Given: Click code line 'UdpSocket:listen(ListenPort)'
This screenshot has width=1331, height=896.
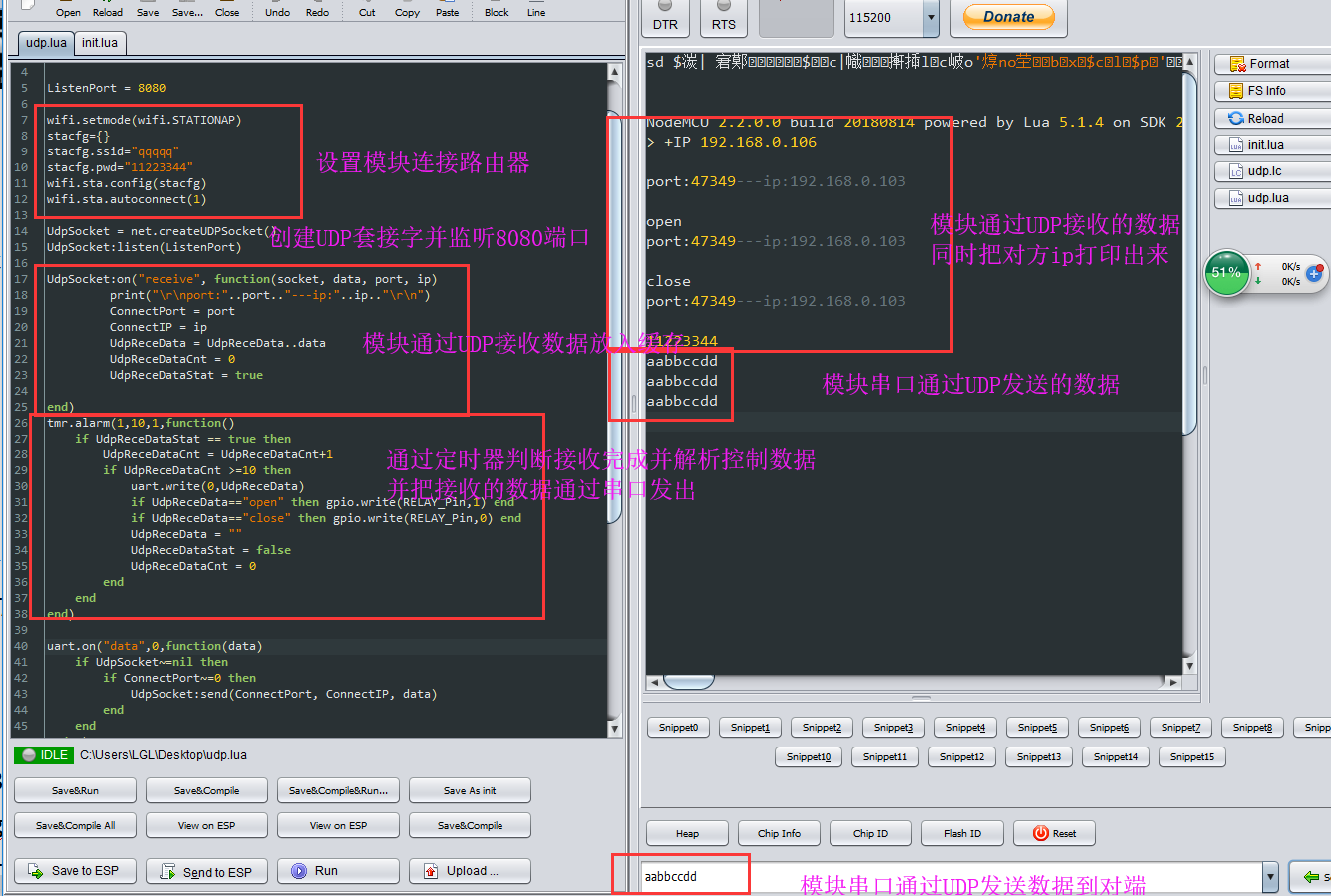Looking at the screenshot, I should [x=144, y=247].
